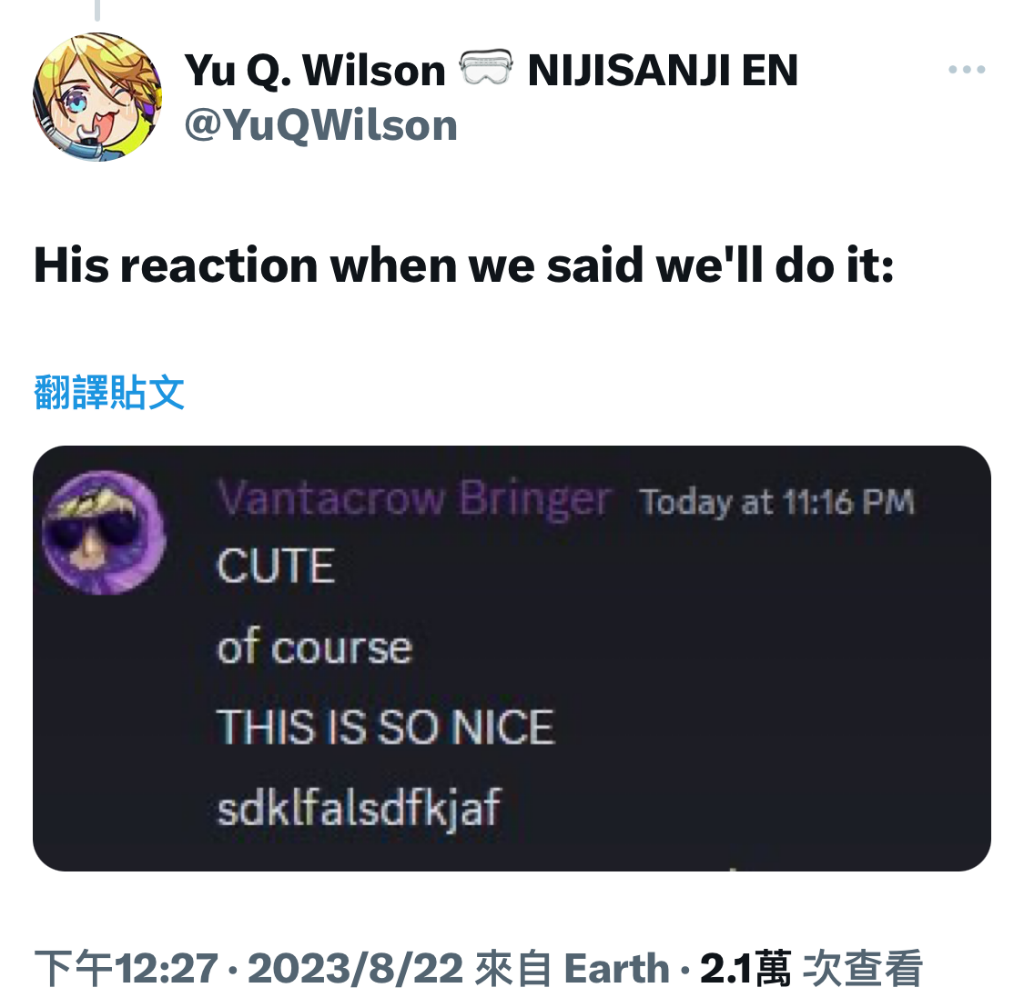This screenshot has height=1001, width=1024.
Task: Click the purple hooded Discord avatar
Action: (104, 532)
